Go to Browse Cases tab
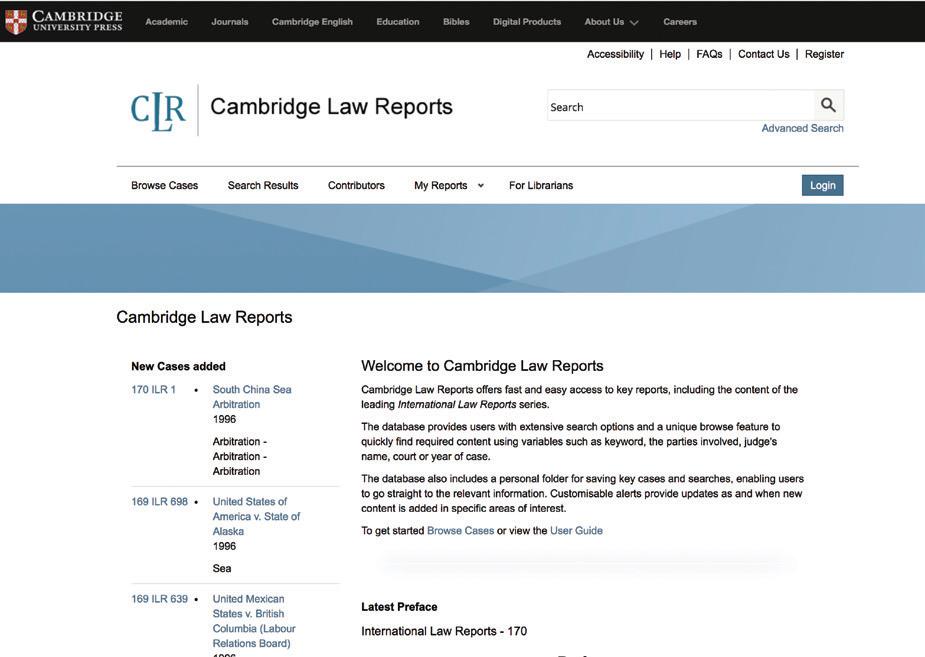Screen dimensions: 925x657 click(165, 185)
